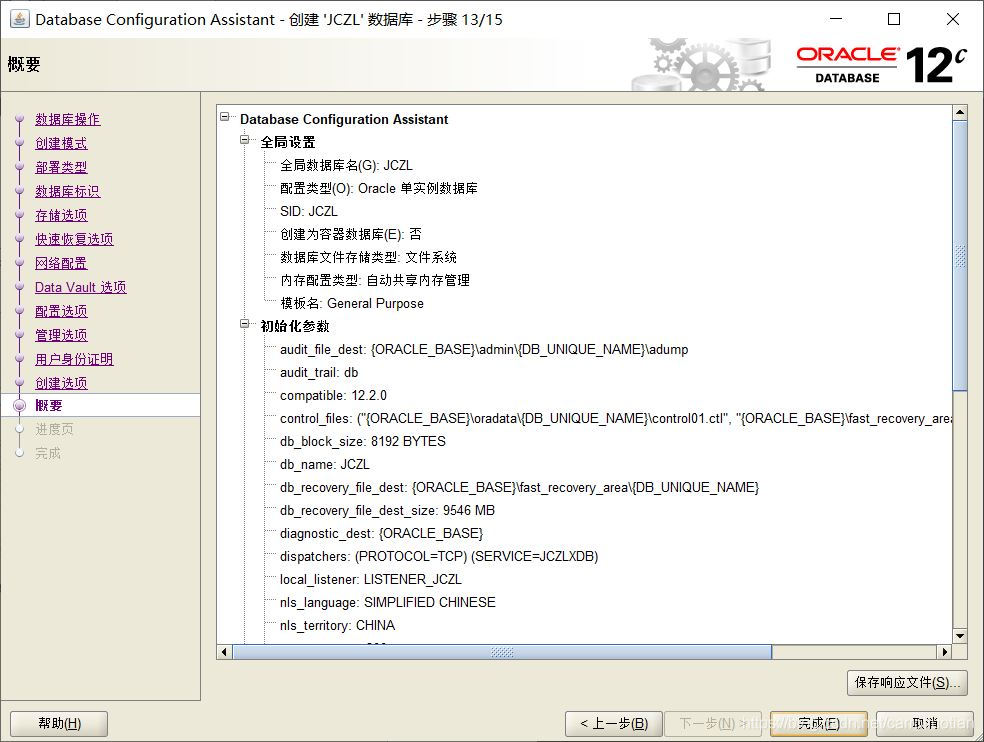Select the 内存配置类型 row

(x=375, y=280)
